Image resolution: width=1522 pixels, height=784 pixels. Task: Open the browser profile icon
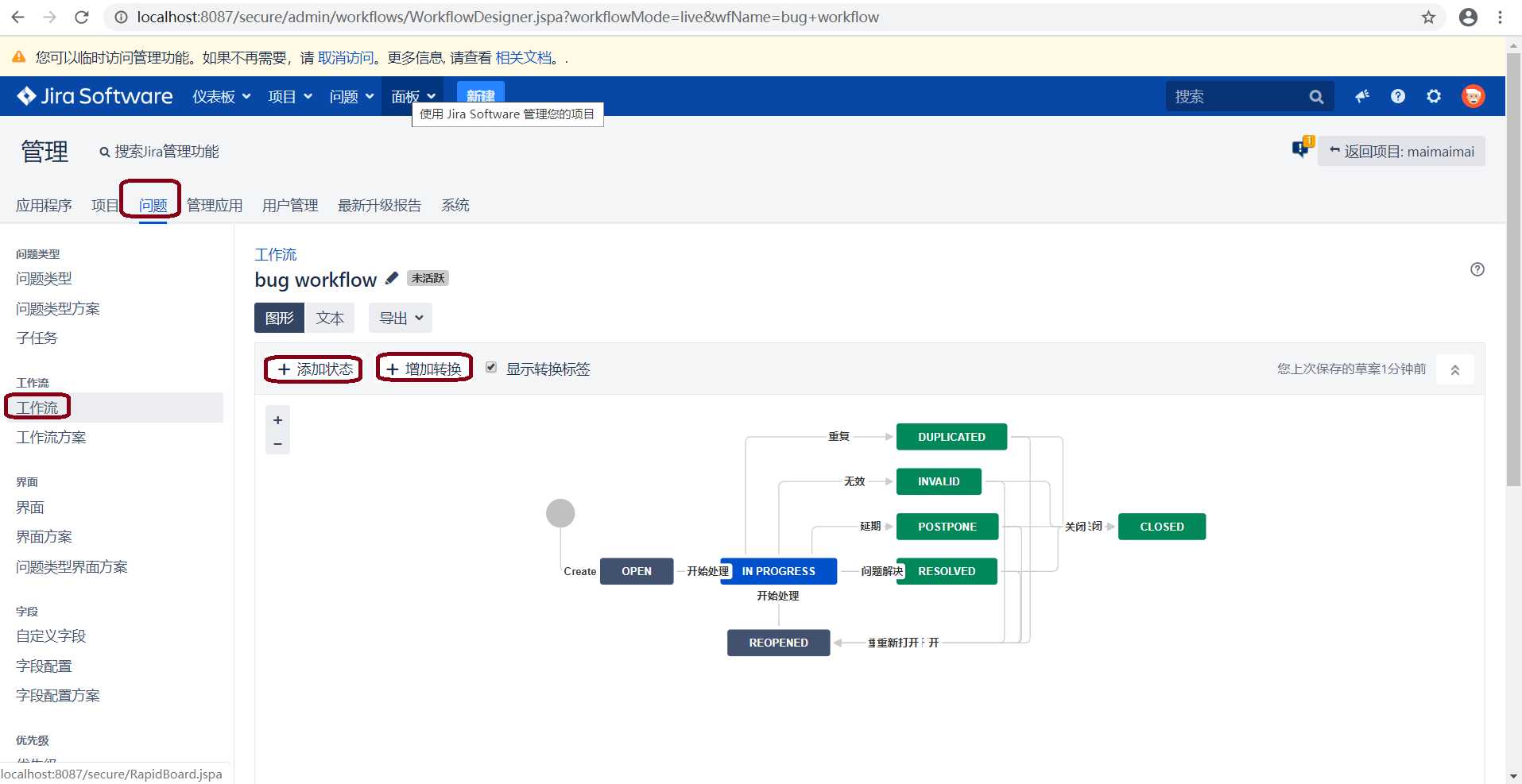pyautogui.click(x=1468, y=17)
